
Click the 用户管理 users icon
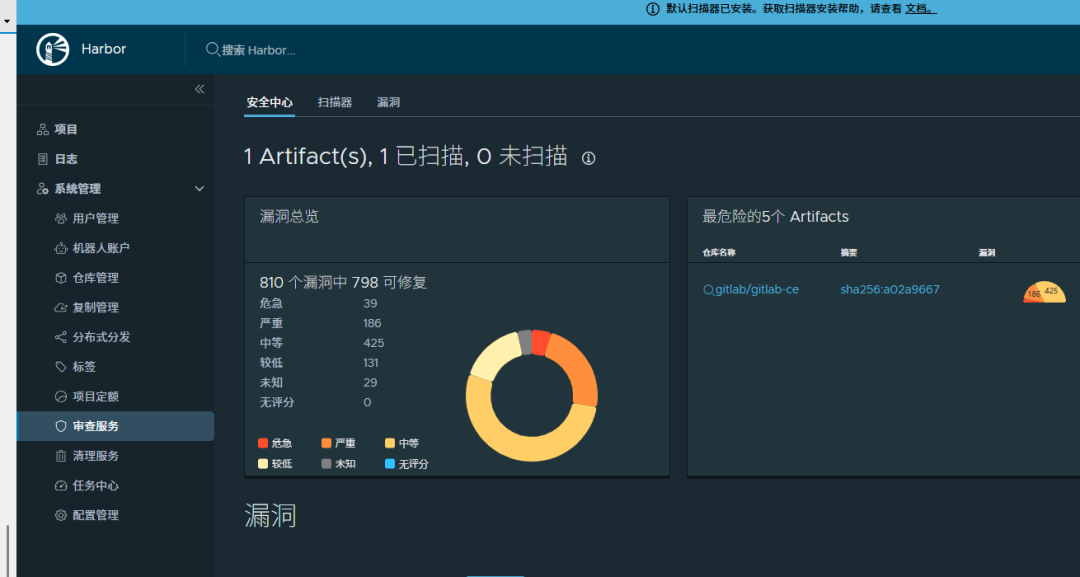(x=61, y=218)
